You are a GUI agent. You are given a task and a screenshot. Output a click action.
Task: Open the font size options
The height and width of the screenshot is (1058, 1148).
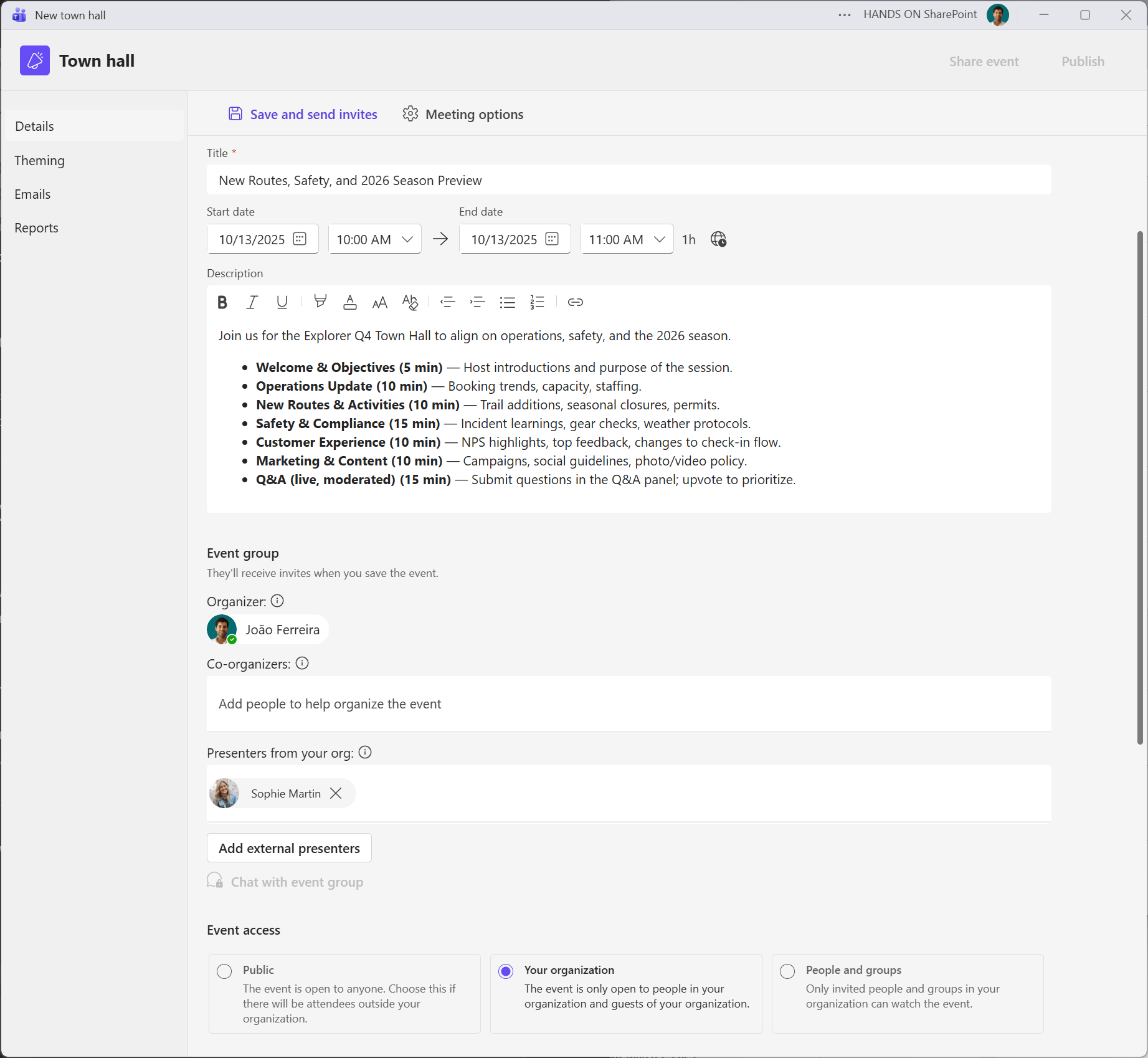[379, 302]
